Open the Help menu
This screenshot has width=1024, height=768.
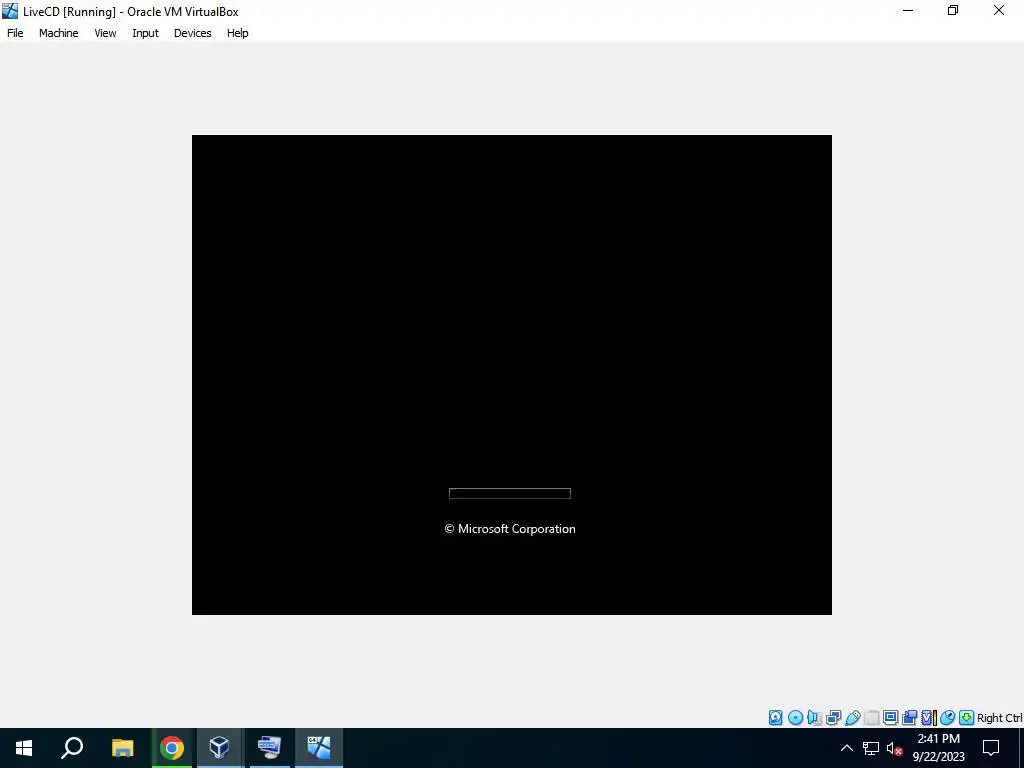[238, 33]
